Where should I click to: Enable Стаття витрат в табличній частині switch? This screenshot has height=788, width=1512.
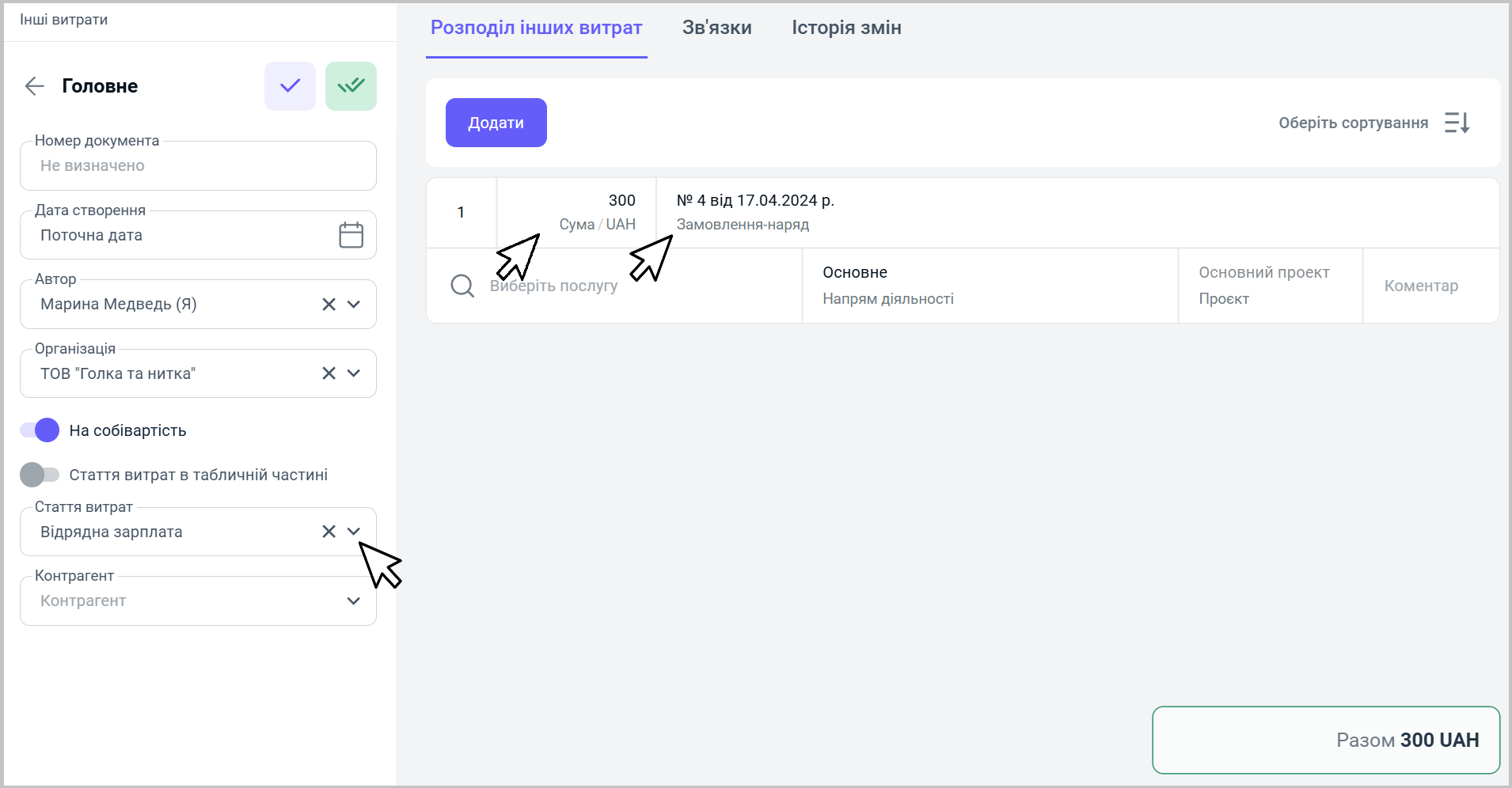pos(40,475)
